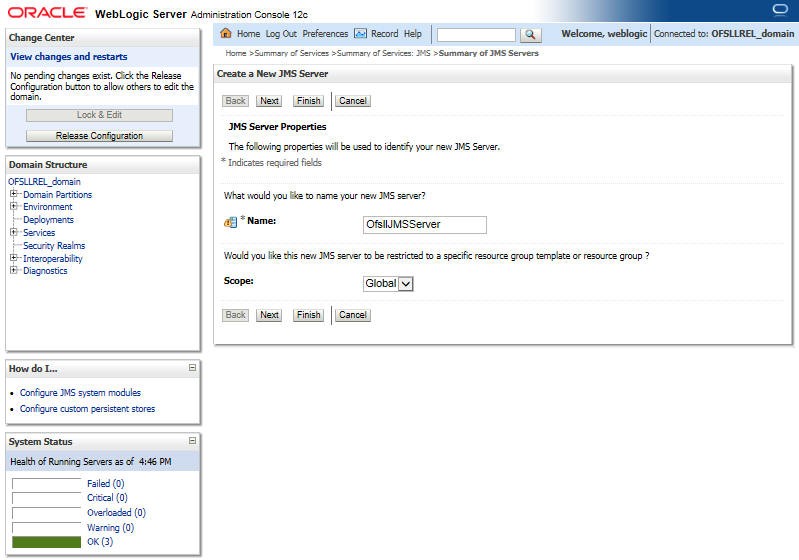This screenshot has height=560, width=799.
Task: Click the Overloaded (0) status link
Action: coord(116,512)
